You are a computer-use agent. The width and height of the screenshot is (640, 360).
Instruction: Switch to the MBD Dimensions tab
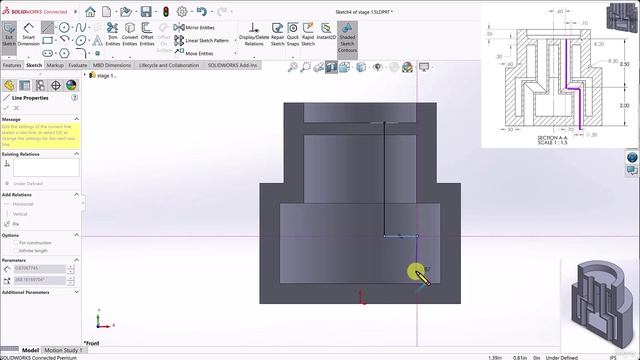112,65
